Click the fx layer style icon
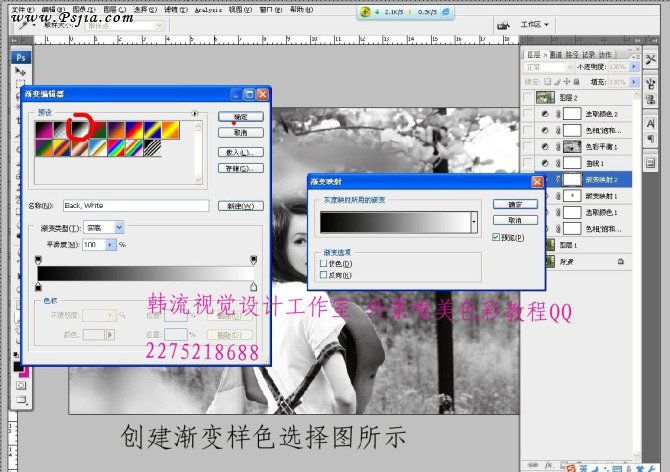 [x=549, y=465]
